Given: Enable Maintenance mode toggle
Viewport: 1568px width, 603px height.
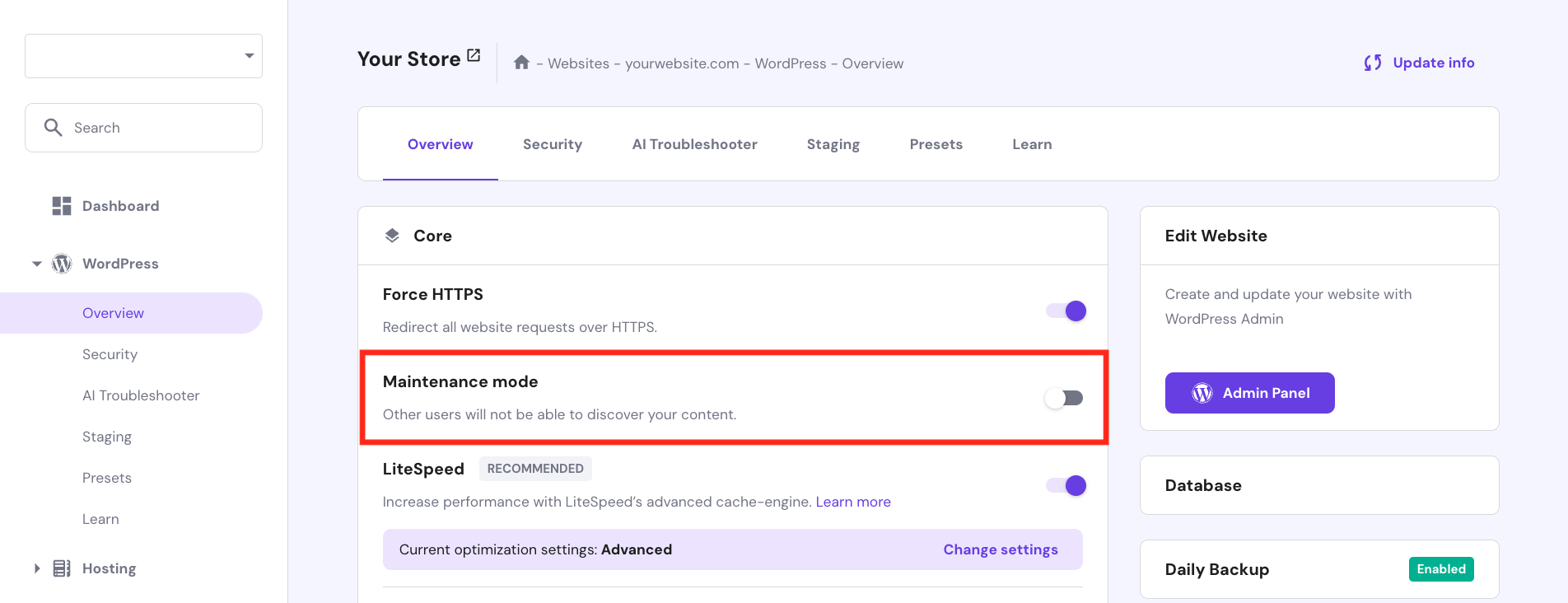Looking at the screenshot, I should [1065, 397].
